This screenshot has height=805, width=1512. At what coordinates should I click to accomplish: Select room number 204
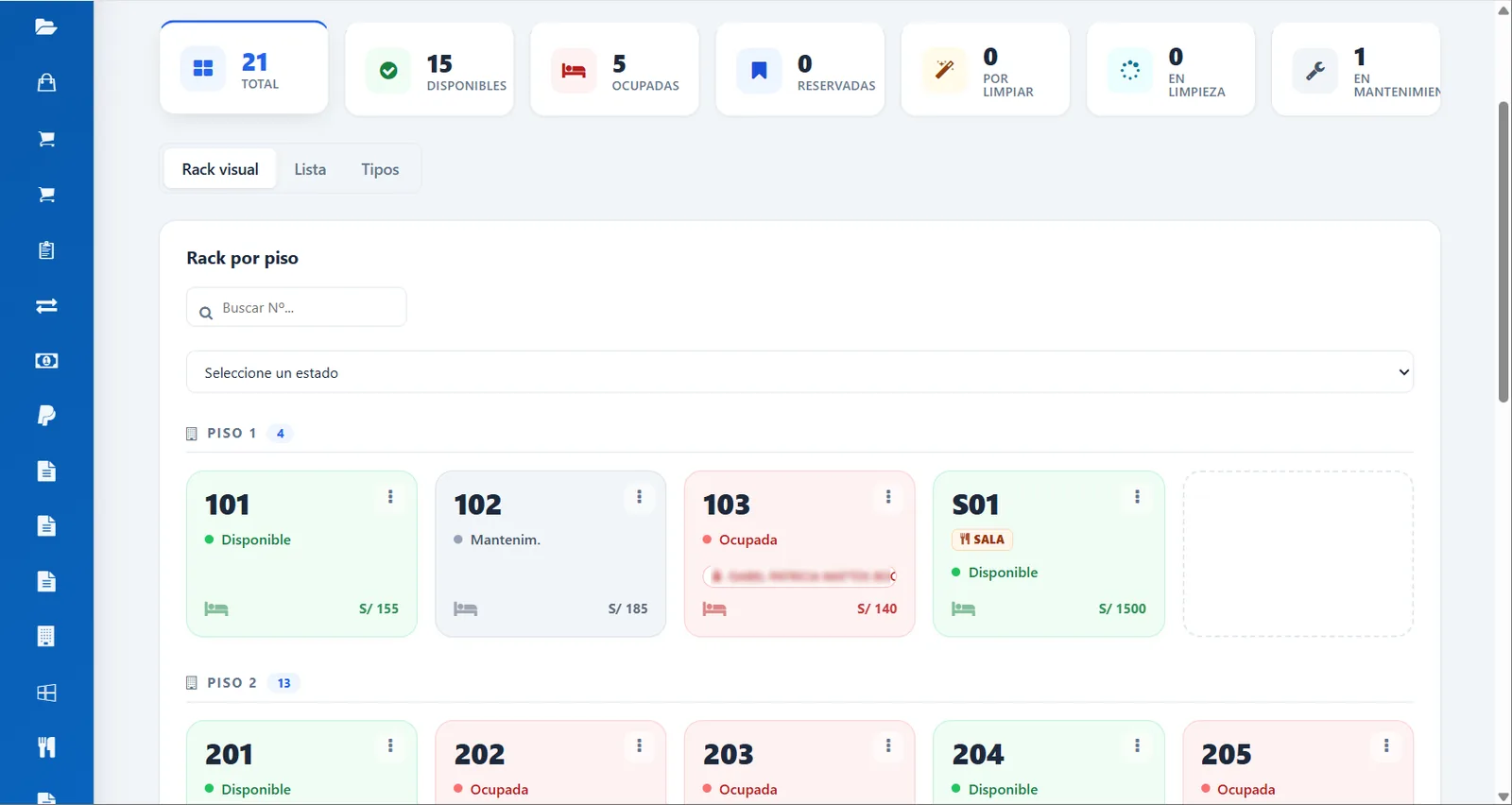(978, 754)
